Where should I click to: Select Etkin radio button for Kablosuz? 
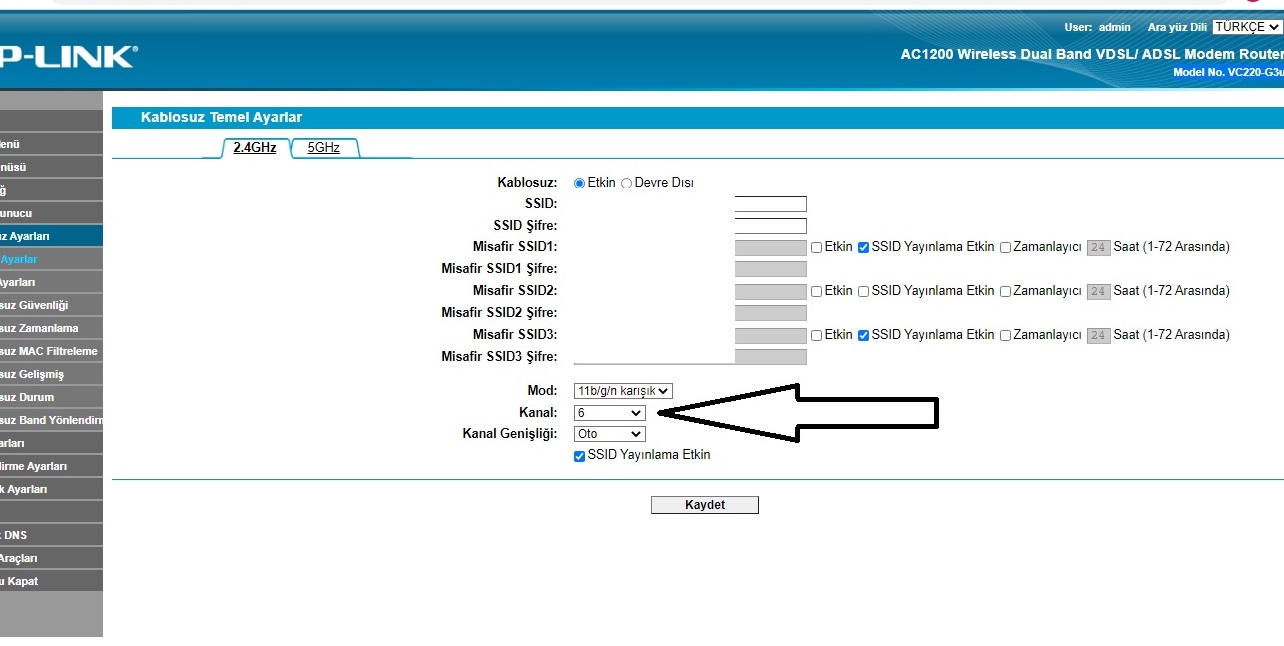click(579, 184)
